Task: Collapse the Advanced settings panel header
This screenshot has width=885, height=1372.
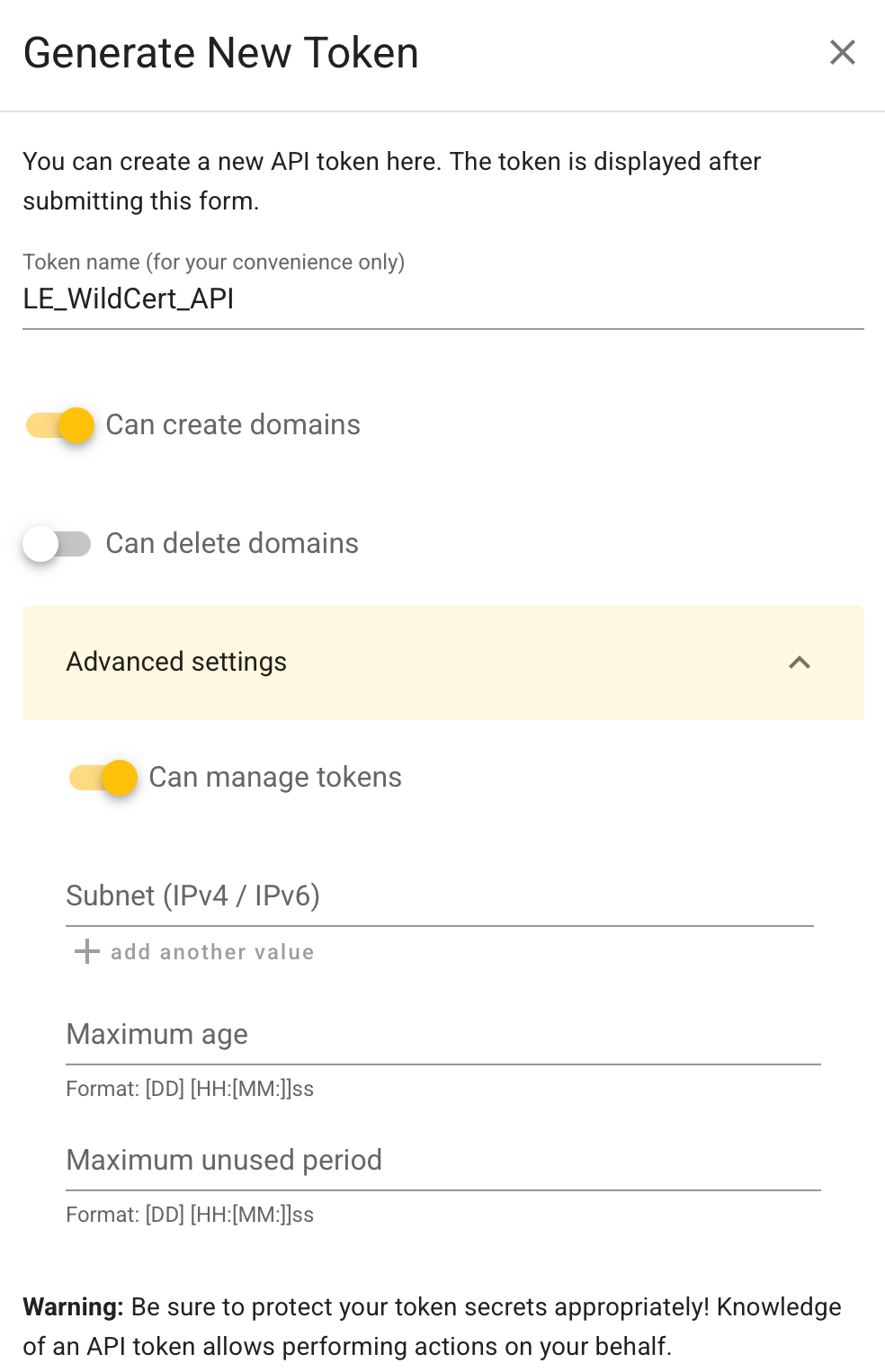Action: (x=442, y=663)
